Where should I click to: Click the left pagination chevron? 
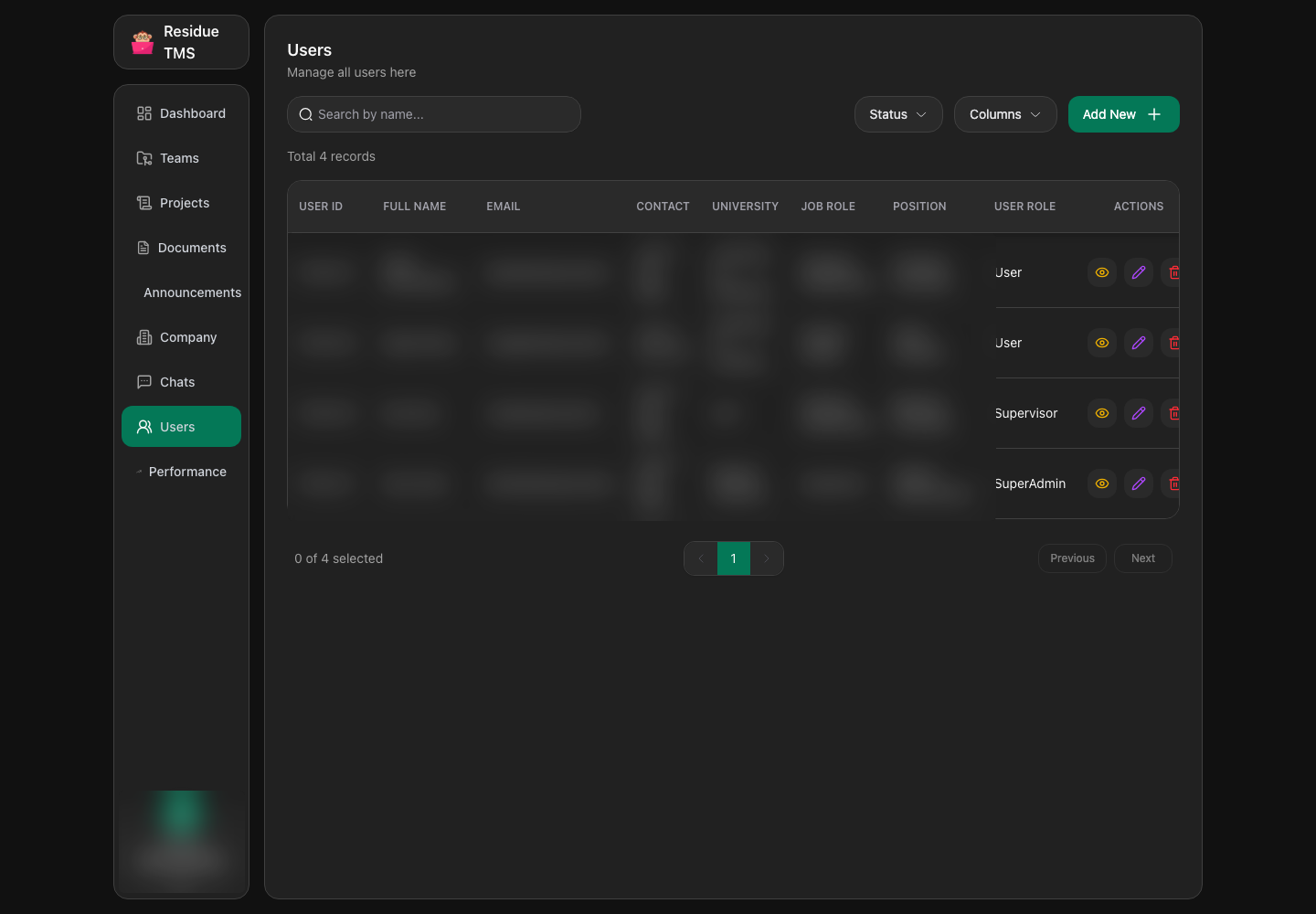701,558
